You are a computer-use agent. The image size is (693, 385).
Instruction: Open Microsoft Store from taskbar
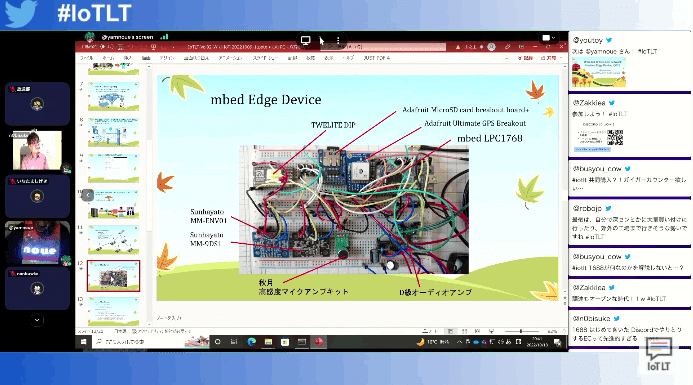click(x=285, y=342)
